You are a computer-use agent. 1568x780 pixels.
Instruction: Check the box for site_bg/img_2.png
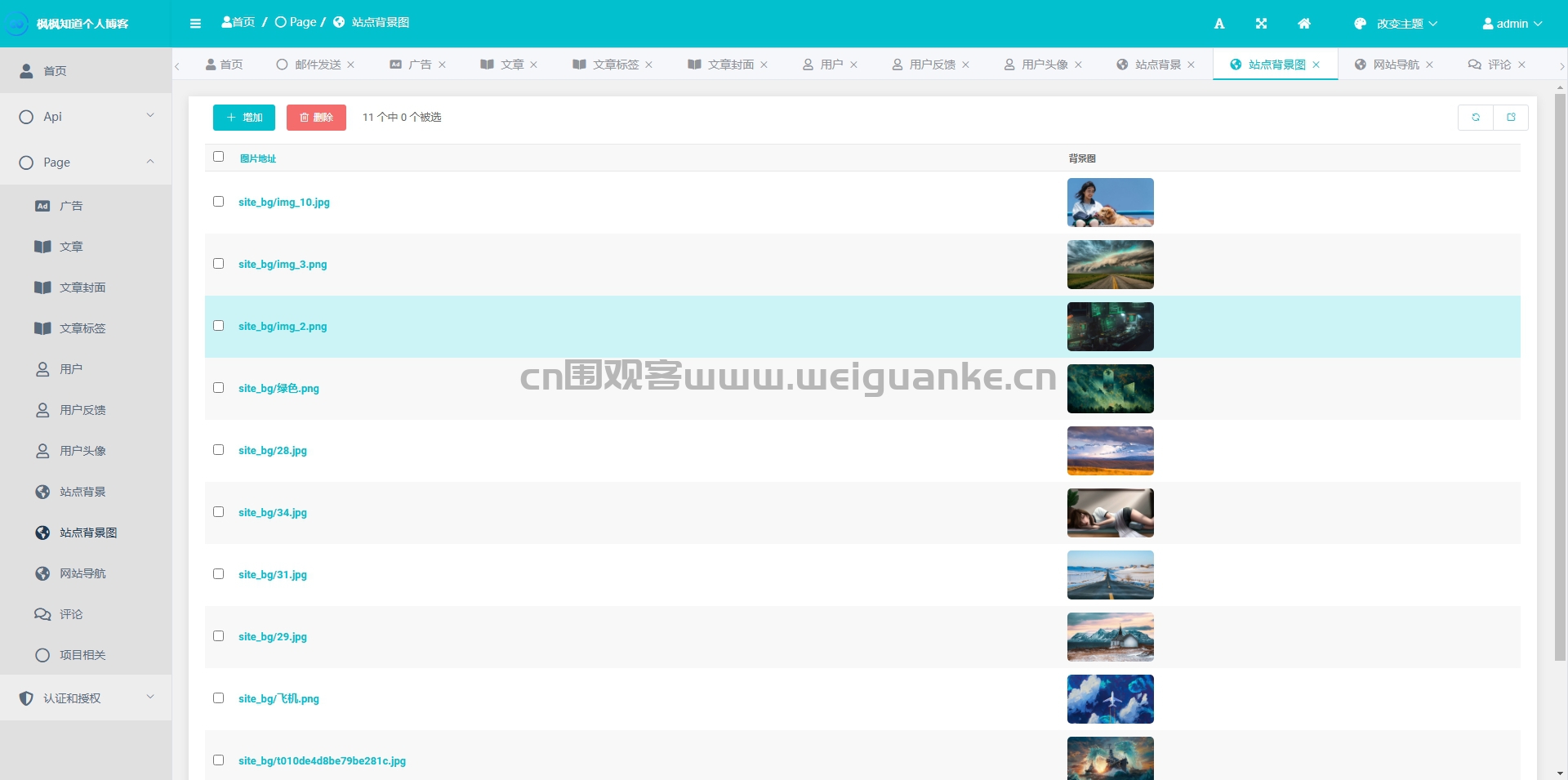[x=218, y=326]
